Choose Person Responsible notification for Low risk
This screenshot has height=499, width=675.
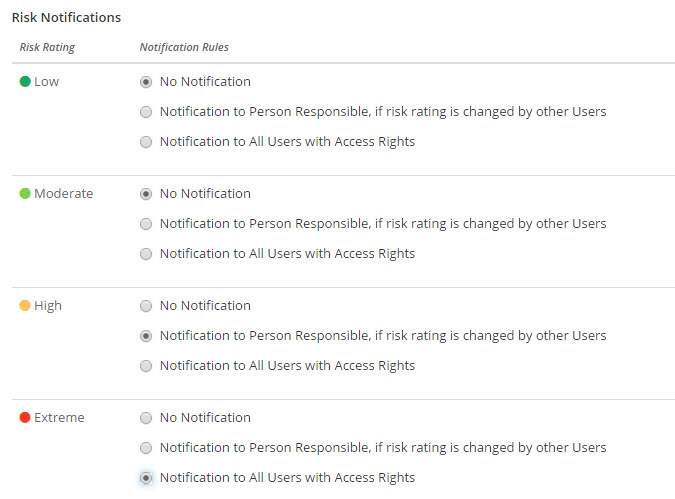(x=146, y=112)
